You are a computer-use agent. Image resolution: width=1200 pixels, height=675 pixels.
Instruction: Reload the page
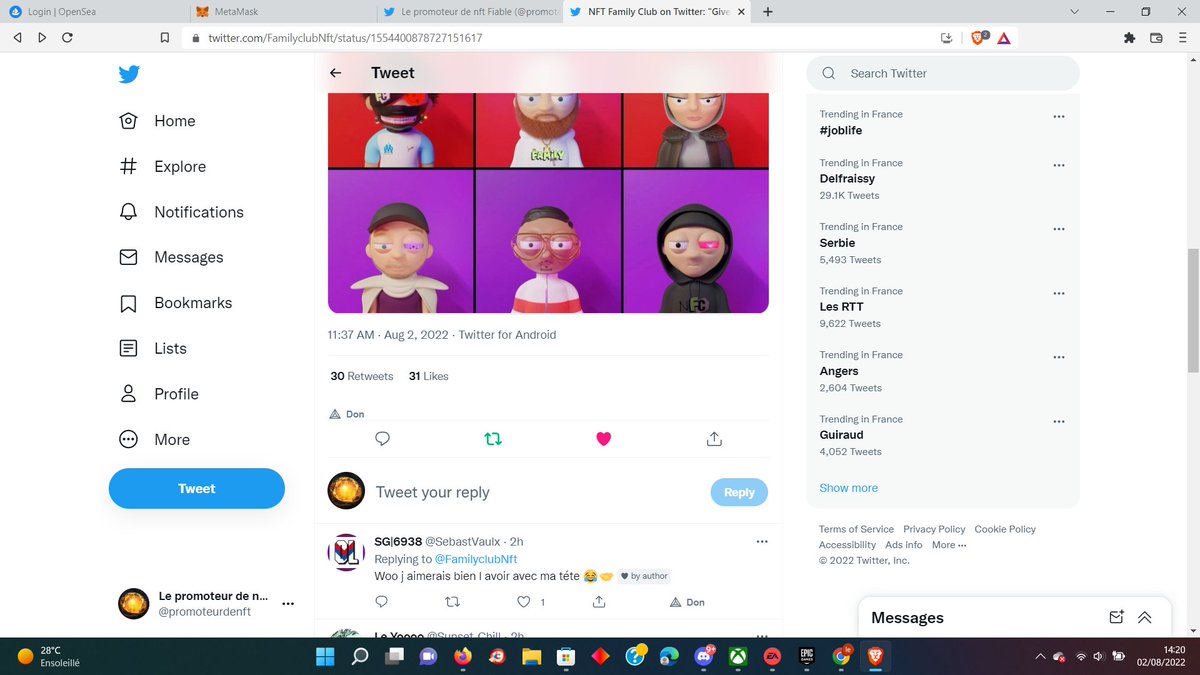pos(67,38)
